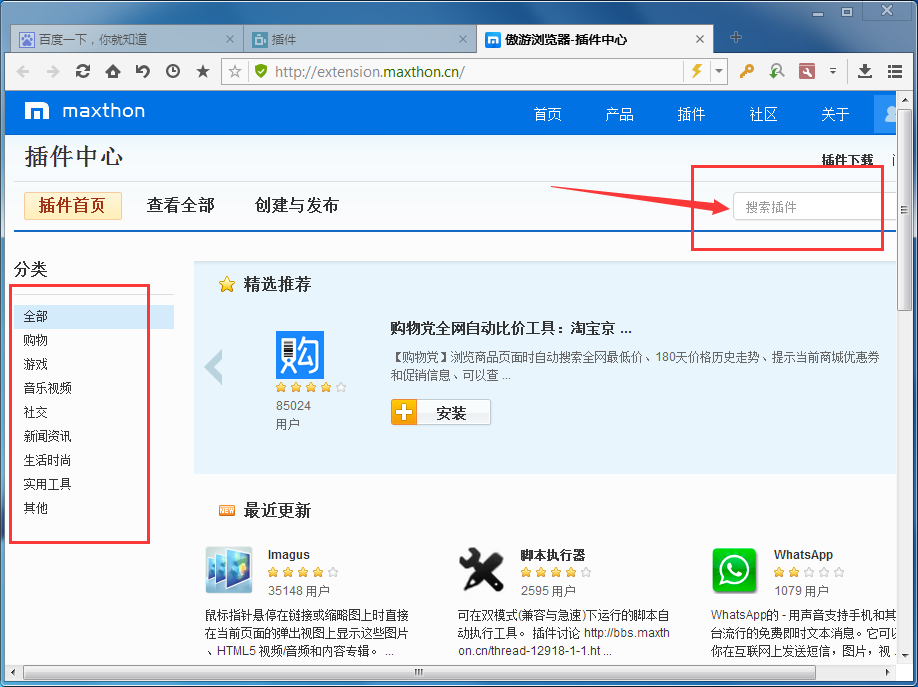918x687 pixels.
Task: Open a new tab with the plus icon
Action: (x=736, y=37)
